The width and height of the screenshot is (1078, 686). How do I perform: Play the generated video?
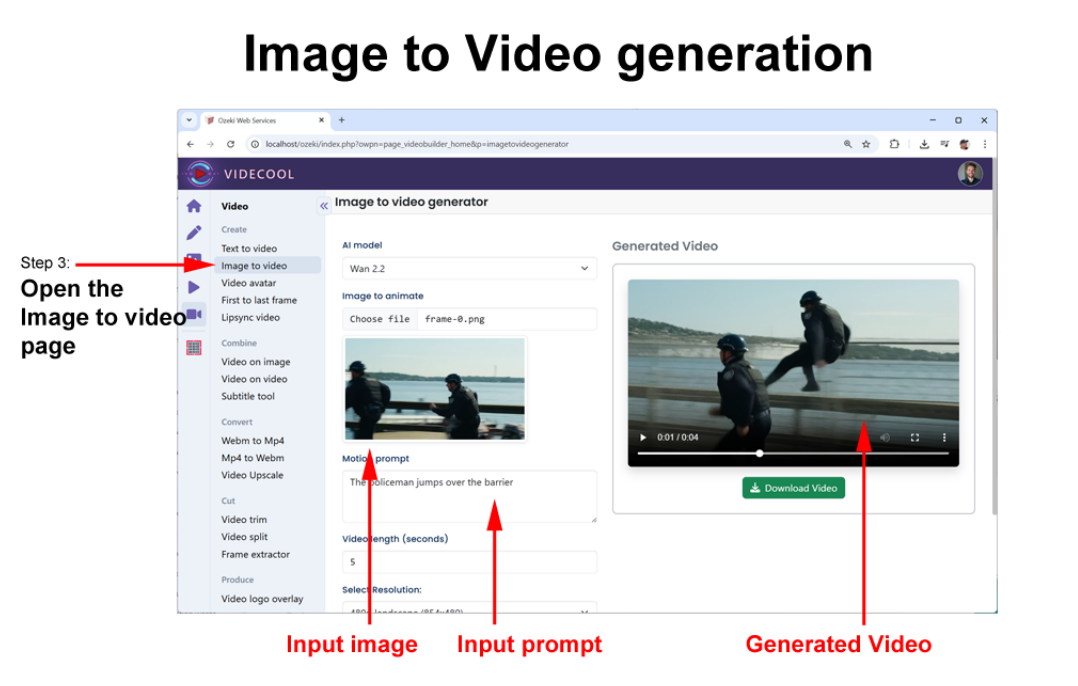(642, 438)
